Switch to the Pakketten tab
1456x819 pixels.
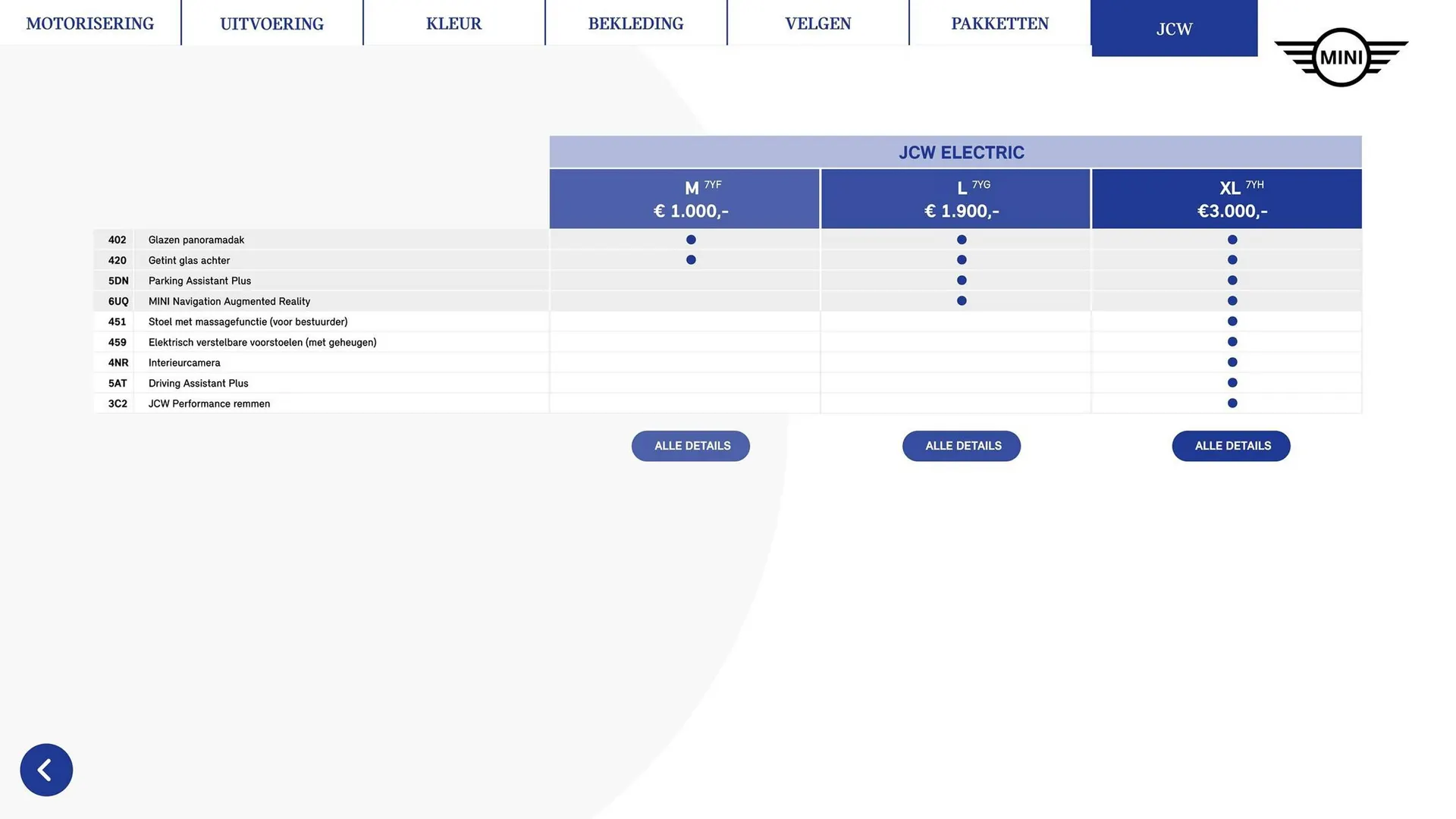999,24
